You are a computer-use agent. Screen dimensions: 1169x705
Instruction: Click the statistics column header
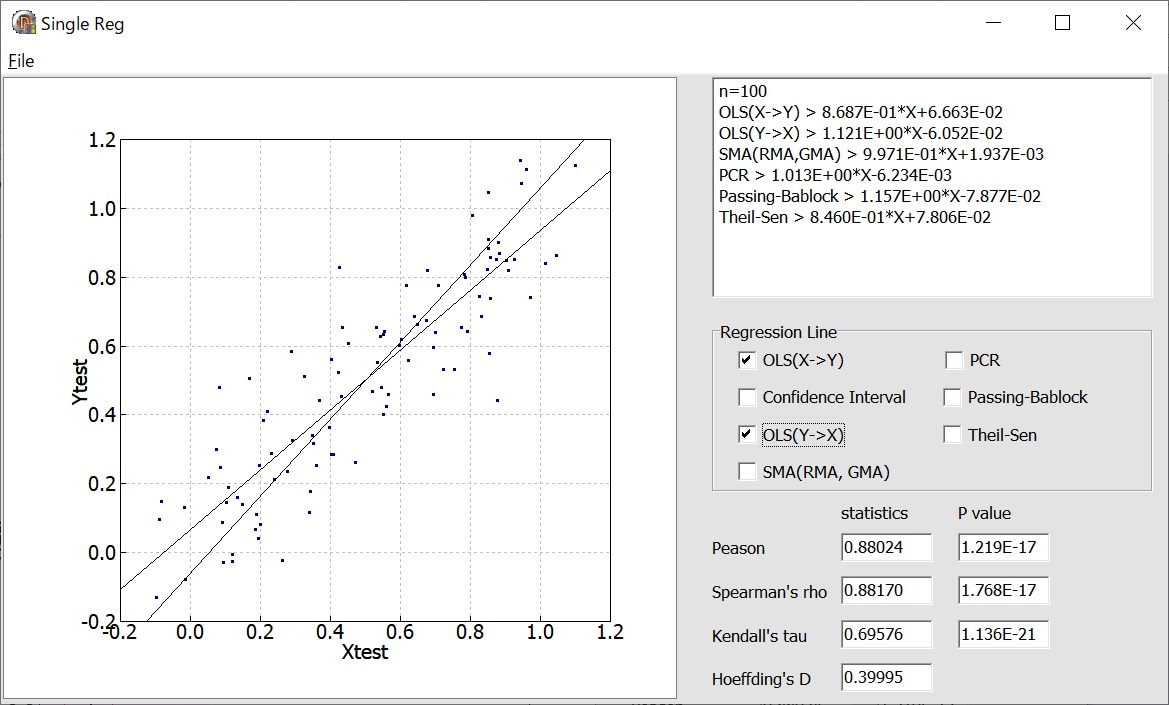pyautogui.click(x=875, y=513)
